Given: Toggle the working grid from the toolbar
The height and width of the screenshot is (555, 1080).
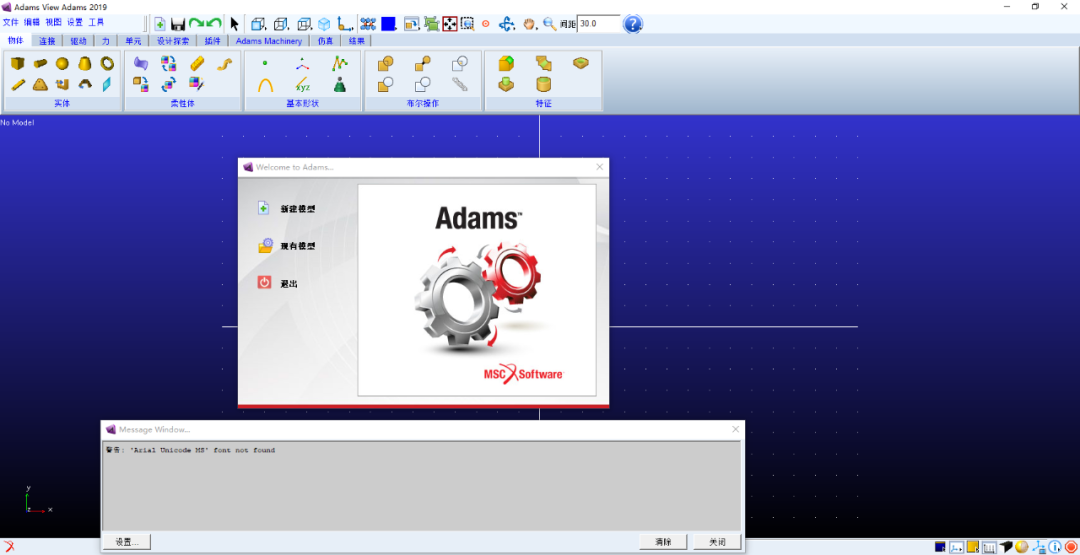Looking at the screenshot, I should pos(368,23).
